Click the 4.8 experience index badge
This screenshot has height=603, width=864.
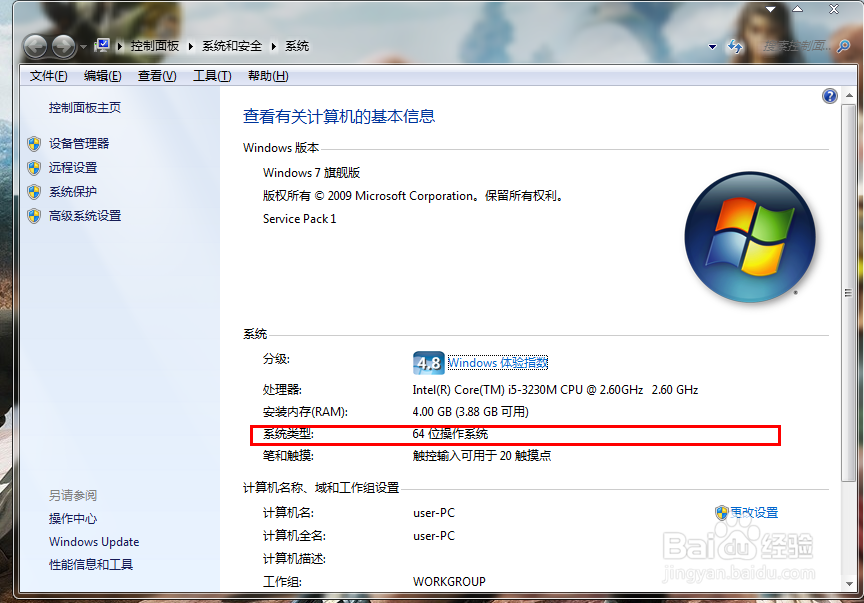pos(428,363)
